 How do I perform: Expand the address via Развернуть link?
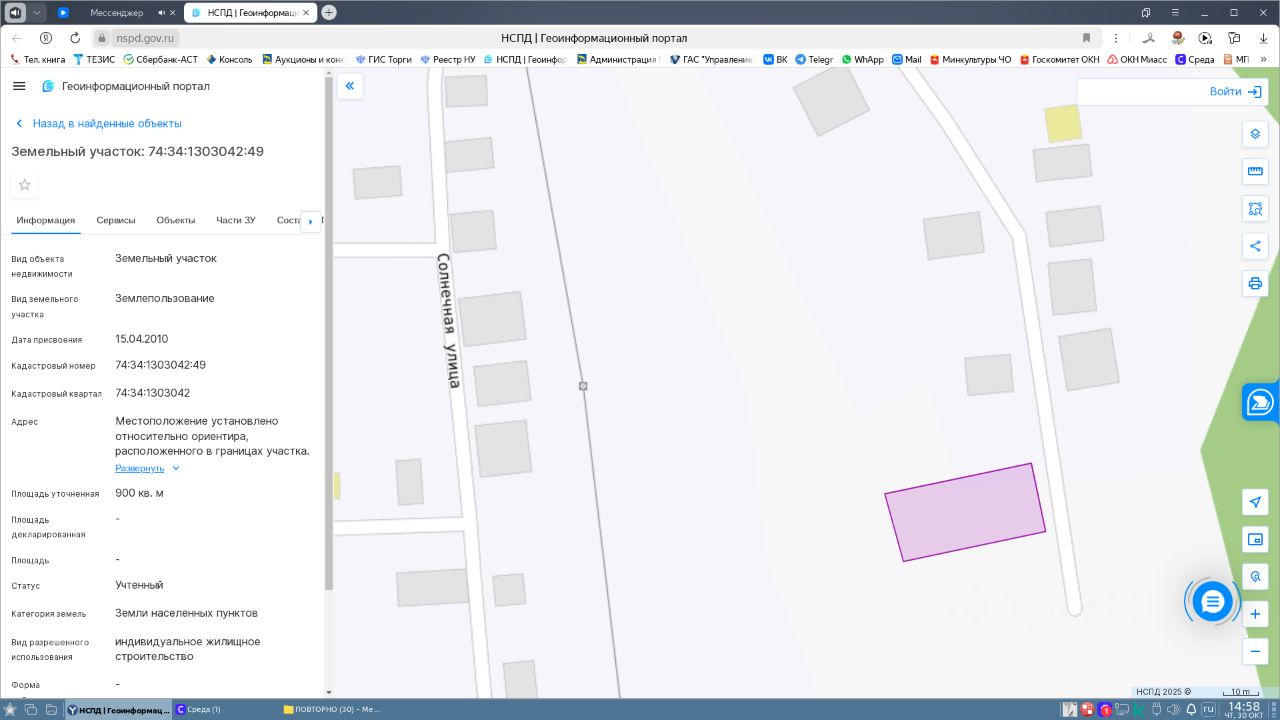click(140, 468)
